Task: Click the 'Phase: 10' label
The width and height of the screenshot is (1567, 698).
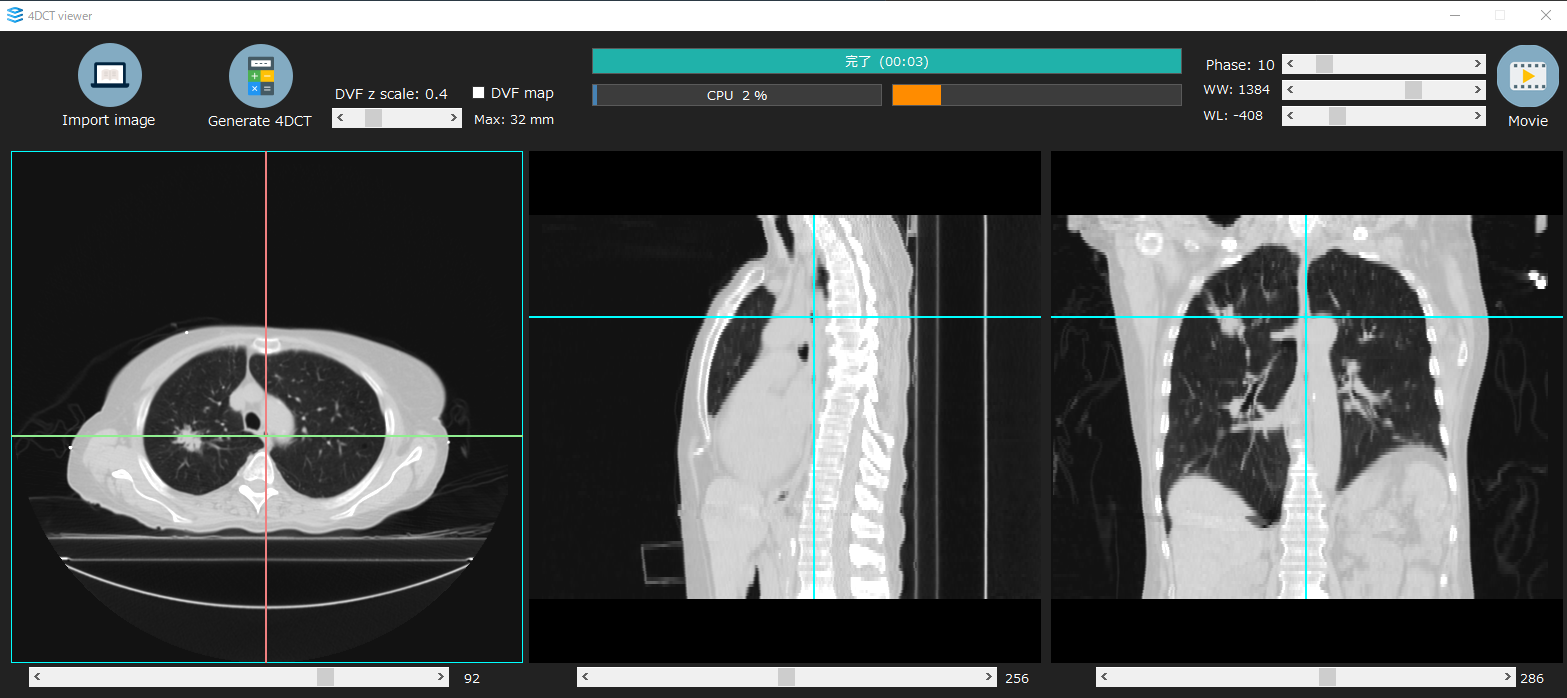Action: point(1240,65)
